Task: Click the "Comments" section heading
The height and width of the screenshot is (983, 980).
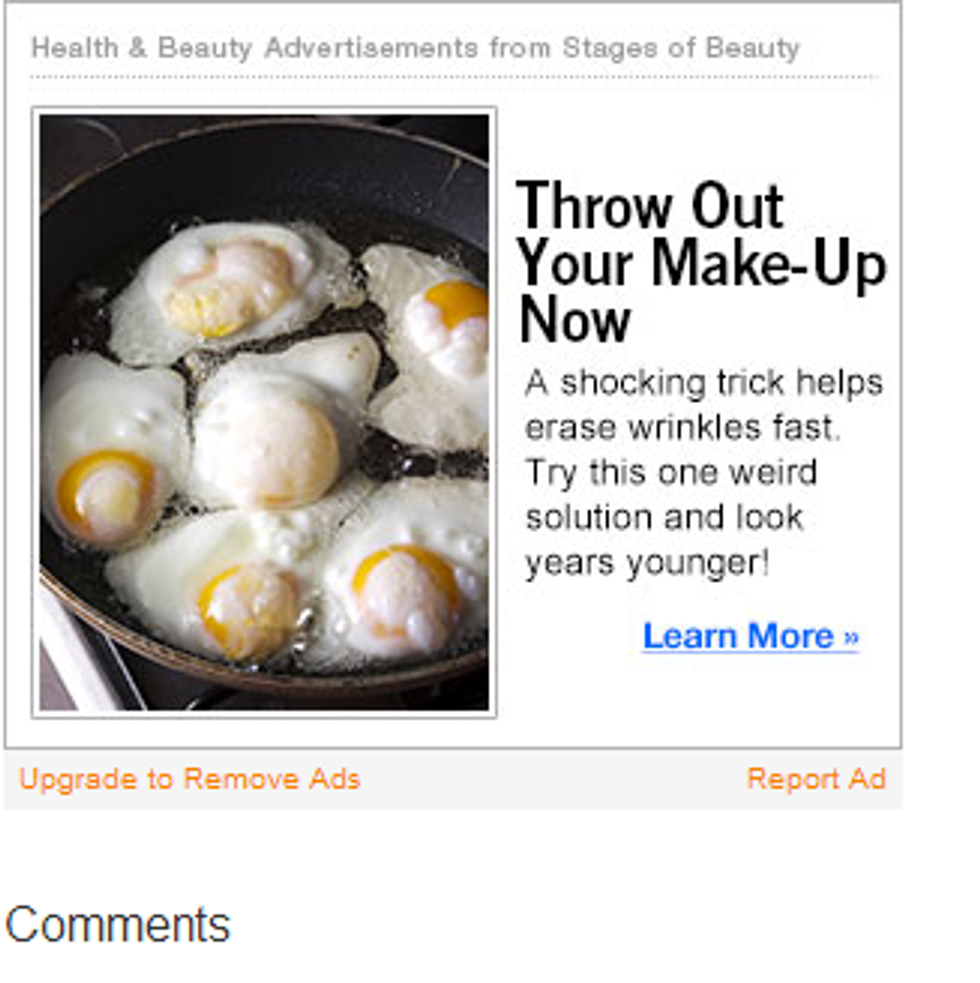Action: pos(118,925)
